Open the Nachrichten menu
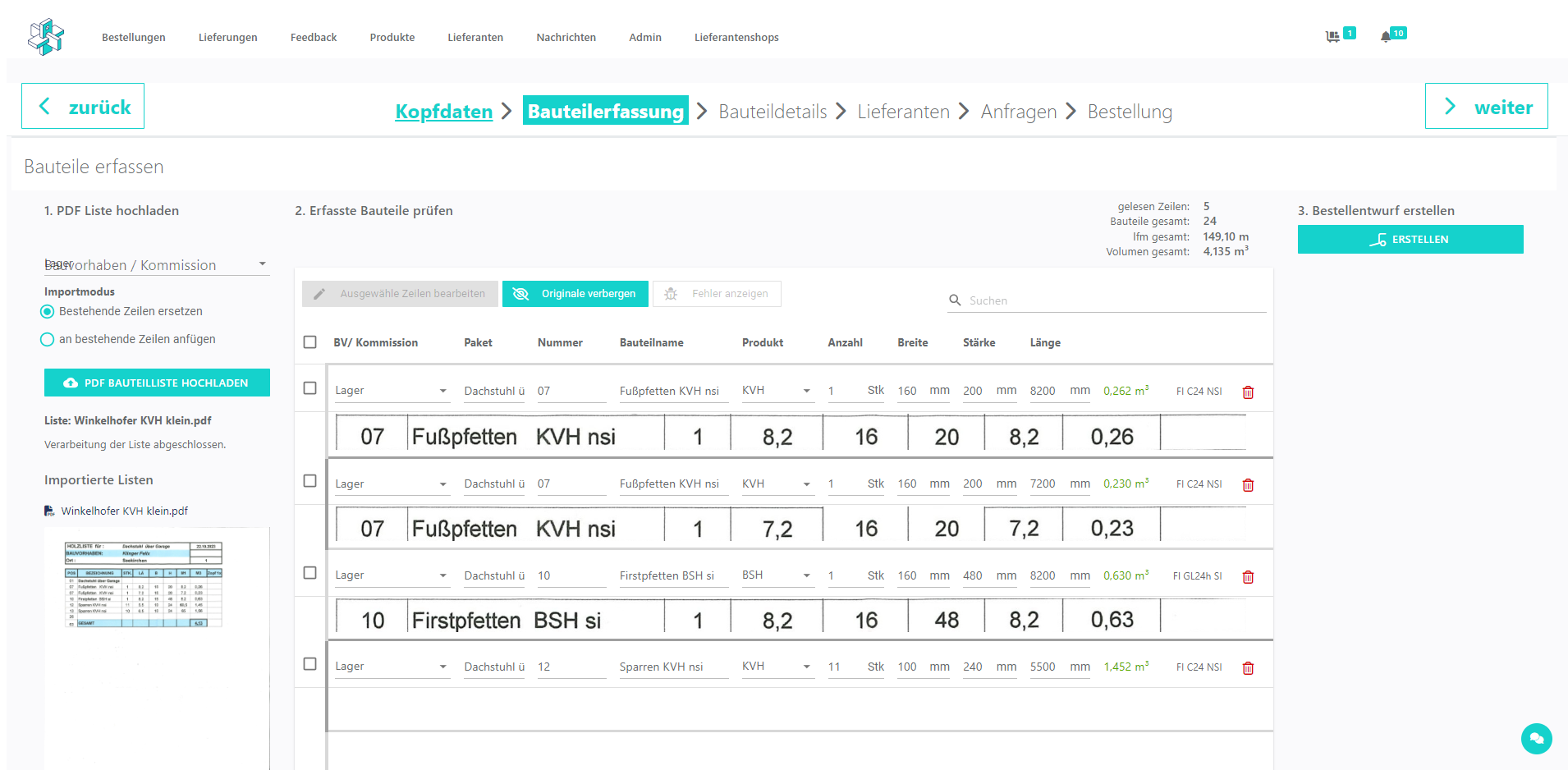The image size is (1568, 770). tap(566, 38)
